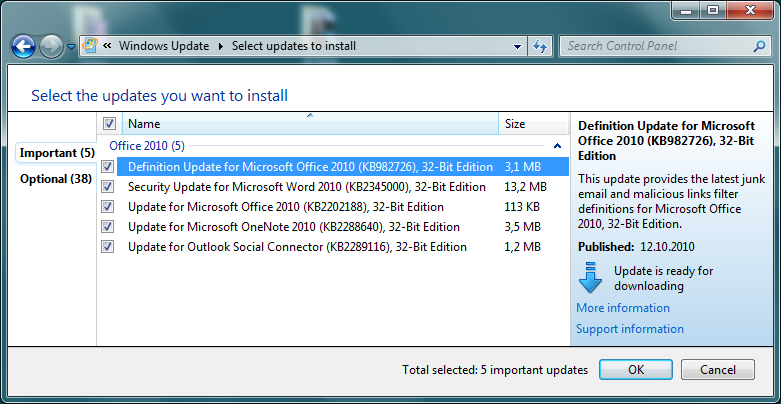
Task: Uncheck the Update for Microsoft Office KB2202188 checkbox
Action: pyautogui.click(x=108, y=207)
